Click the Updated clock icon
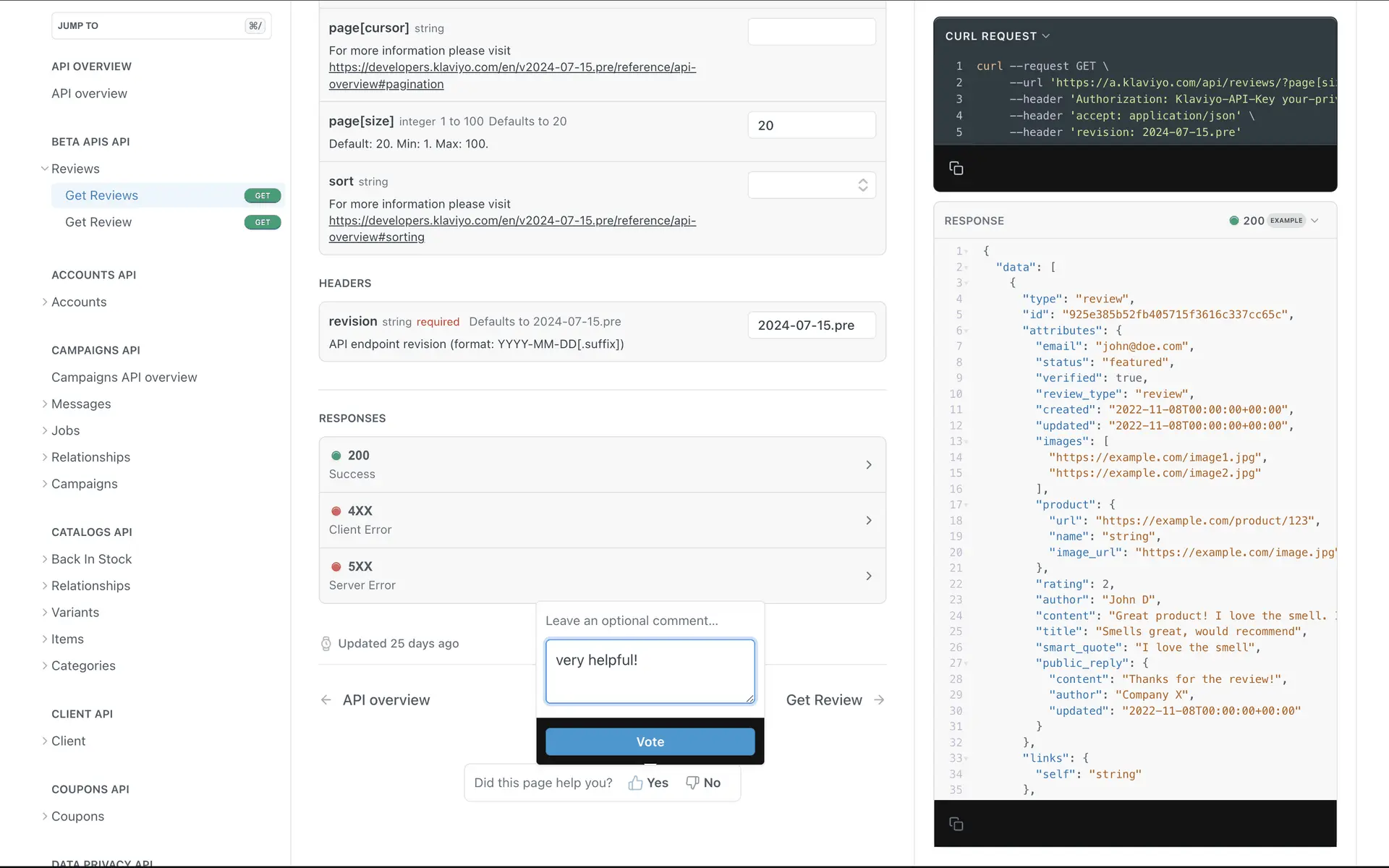The image size is (1389, 868). point(326,644)
